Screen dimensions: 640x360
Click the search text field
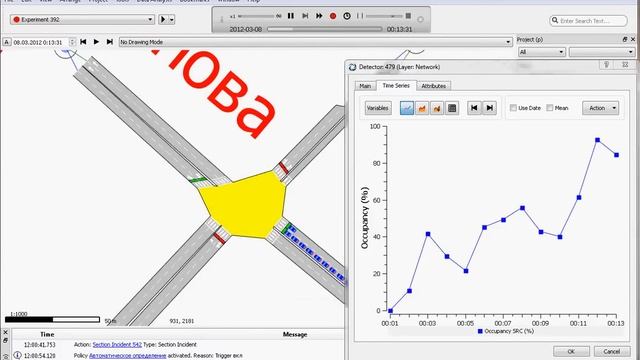[588, 20]
